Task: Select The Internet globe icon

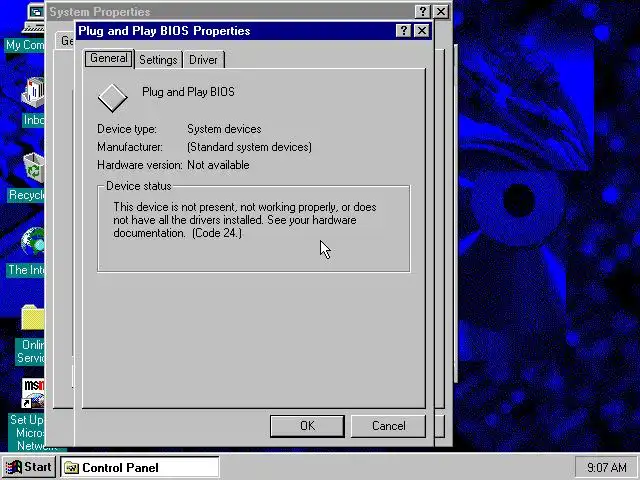Action: pos(33,242)
